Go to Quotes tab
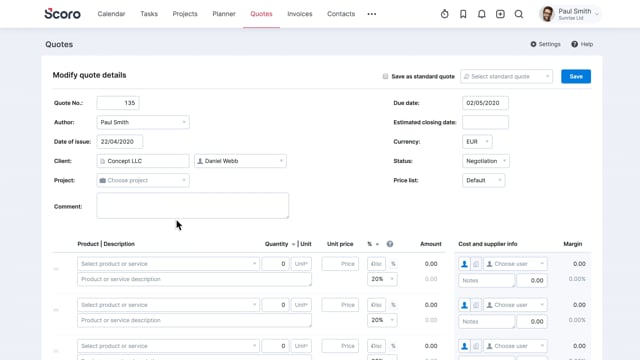 [x=261, y=14]
